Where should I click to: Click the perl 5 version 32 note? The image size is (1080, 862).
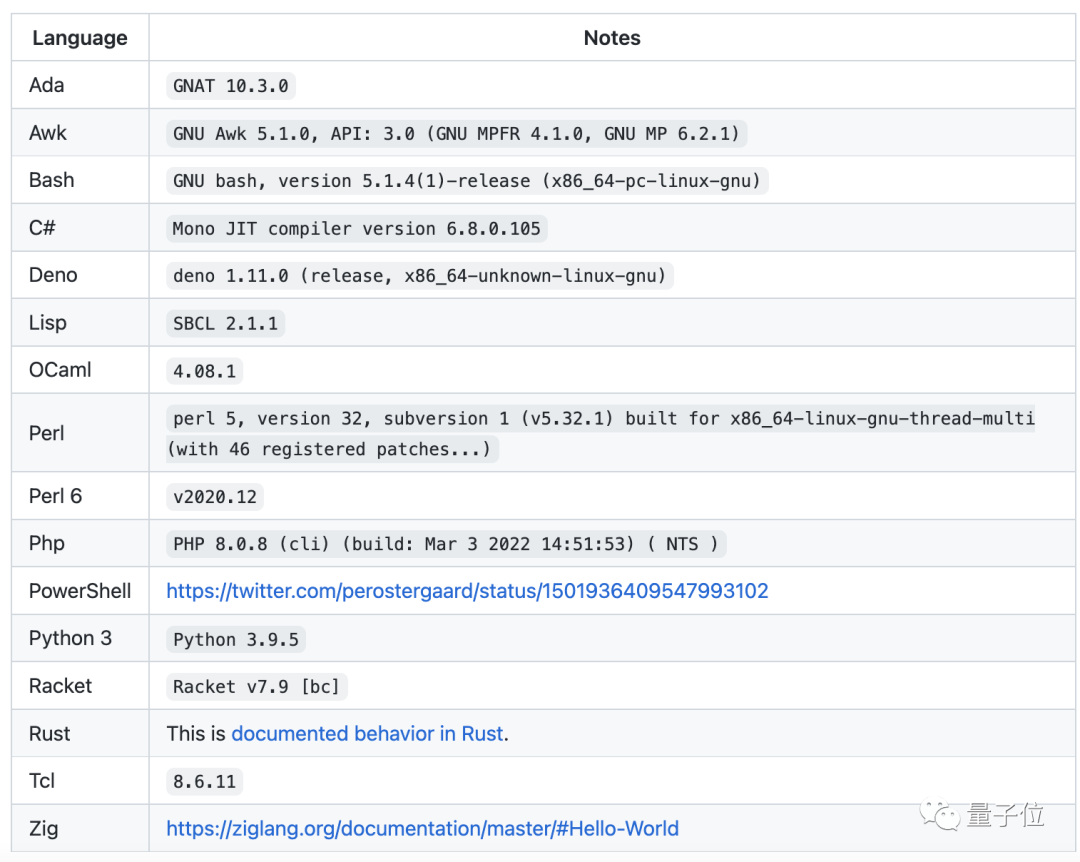coord(603,419)
